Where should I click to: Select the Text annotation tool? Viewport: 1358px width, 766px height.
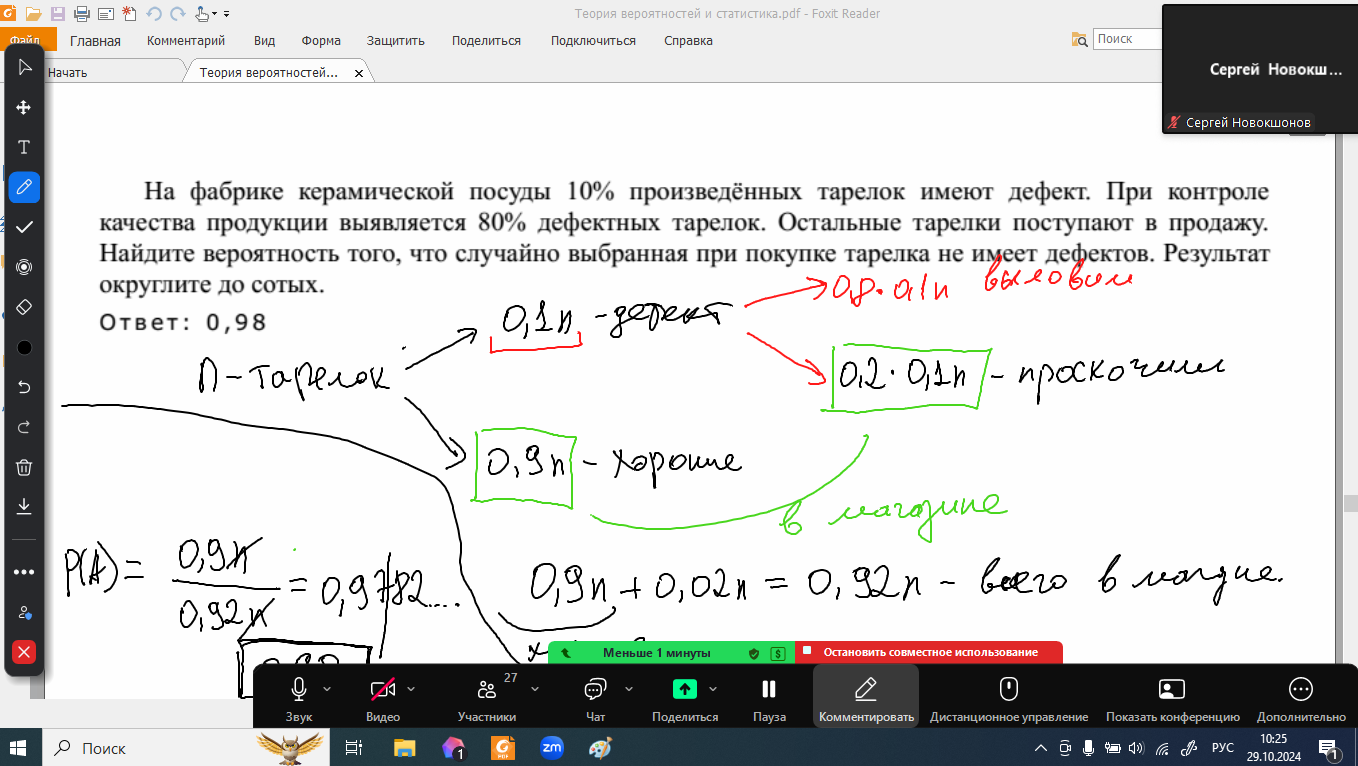(24, 147)
